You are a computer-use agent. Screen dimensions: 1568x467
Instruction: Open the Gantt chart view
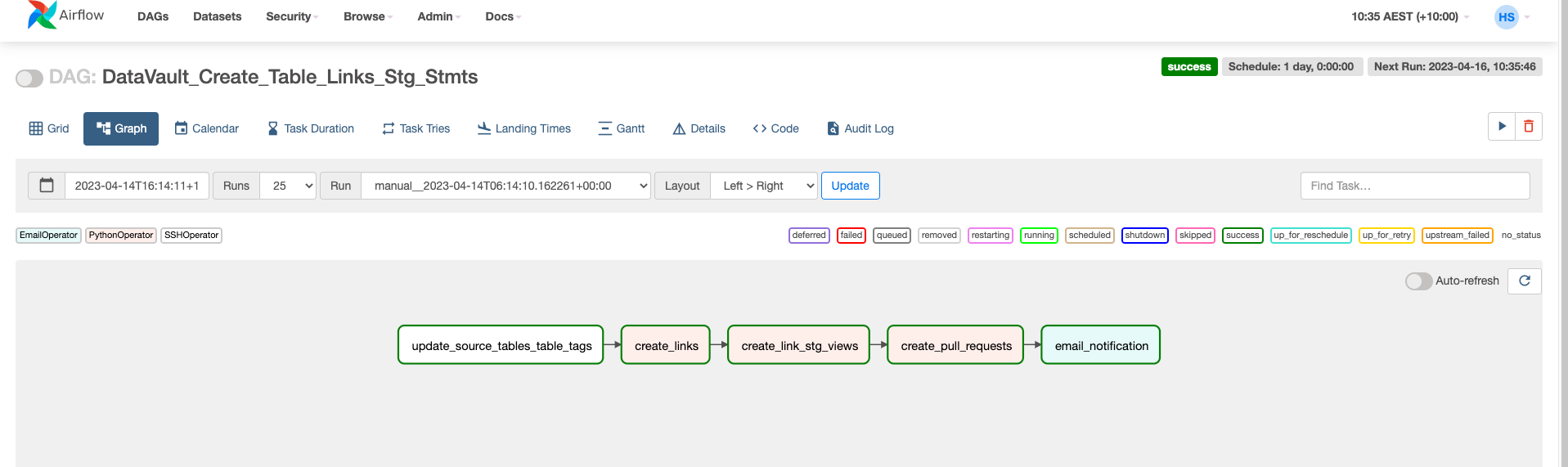pyautogui.click(x=621, y=128)
